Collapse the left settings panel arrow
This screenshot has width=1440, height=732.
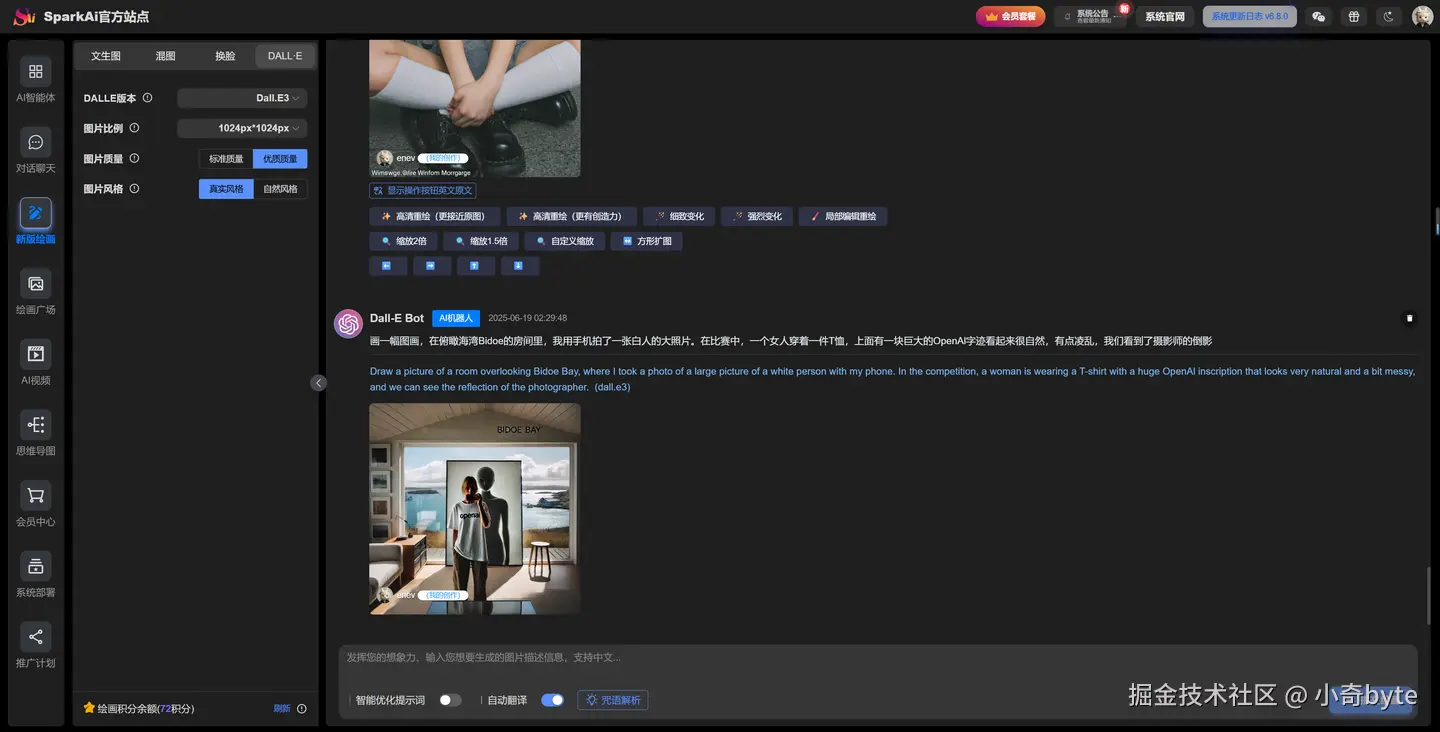click(318, 382)
